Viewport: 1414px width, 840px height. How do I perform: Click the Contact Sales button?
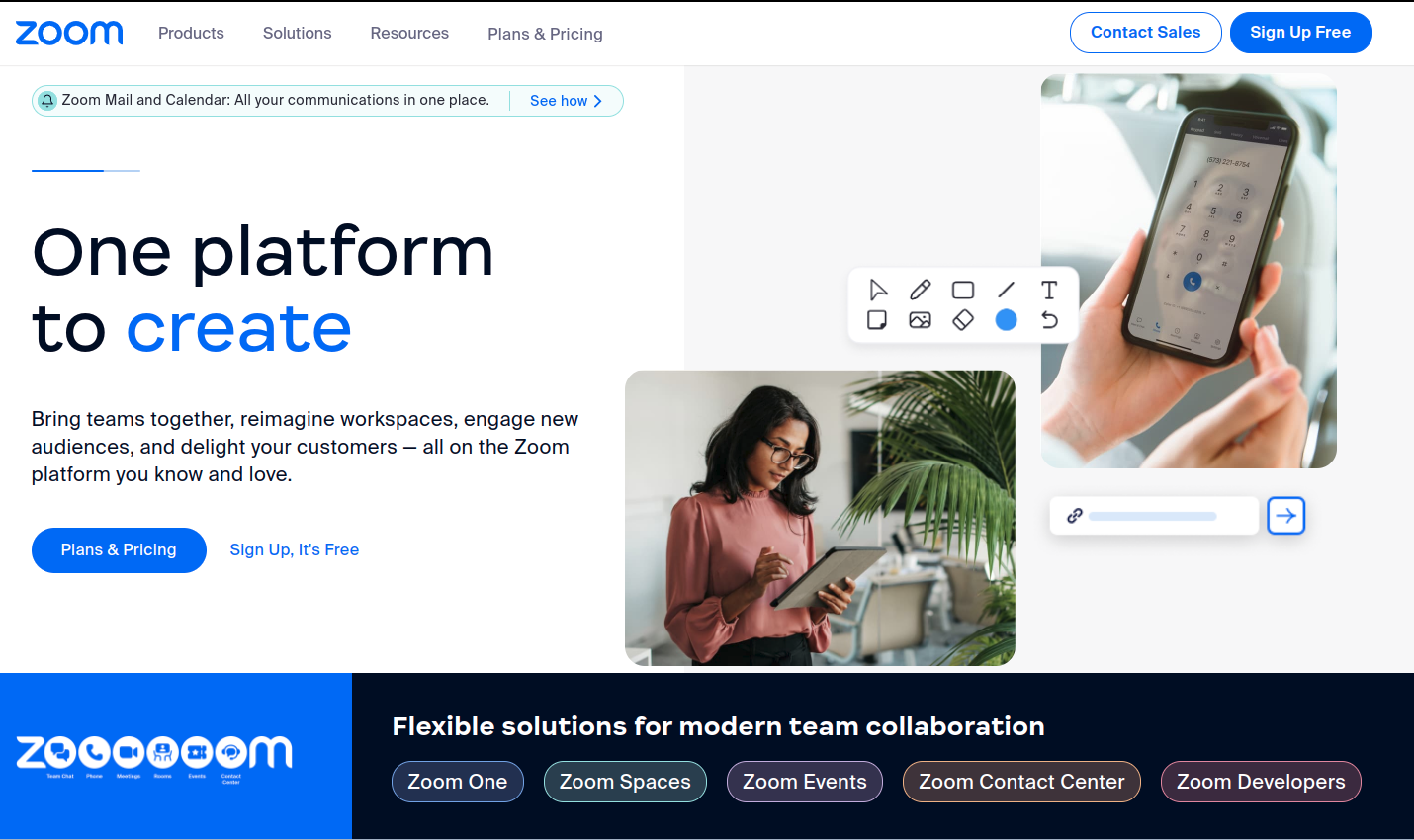pos(1146,33)
